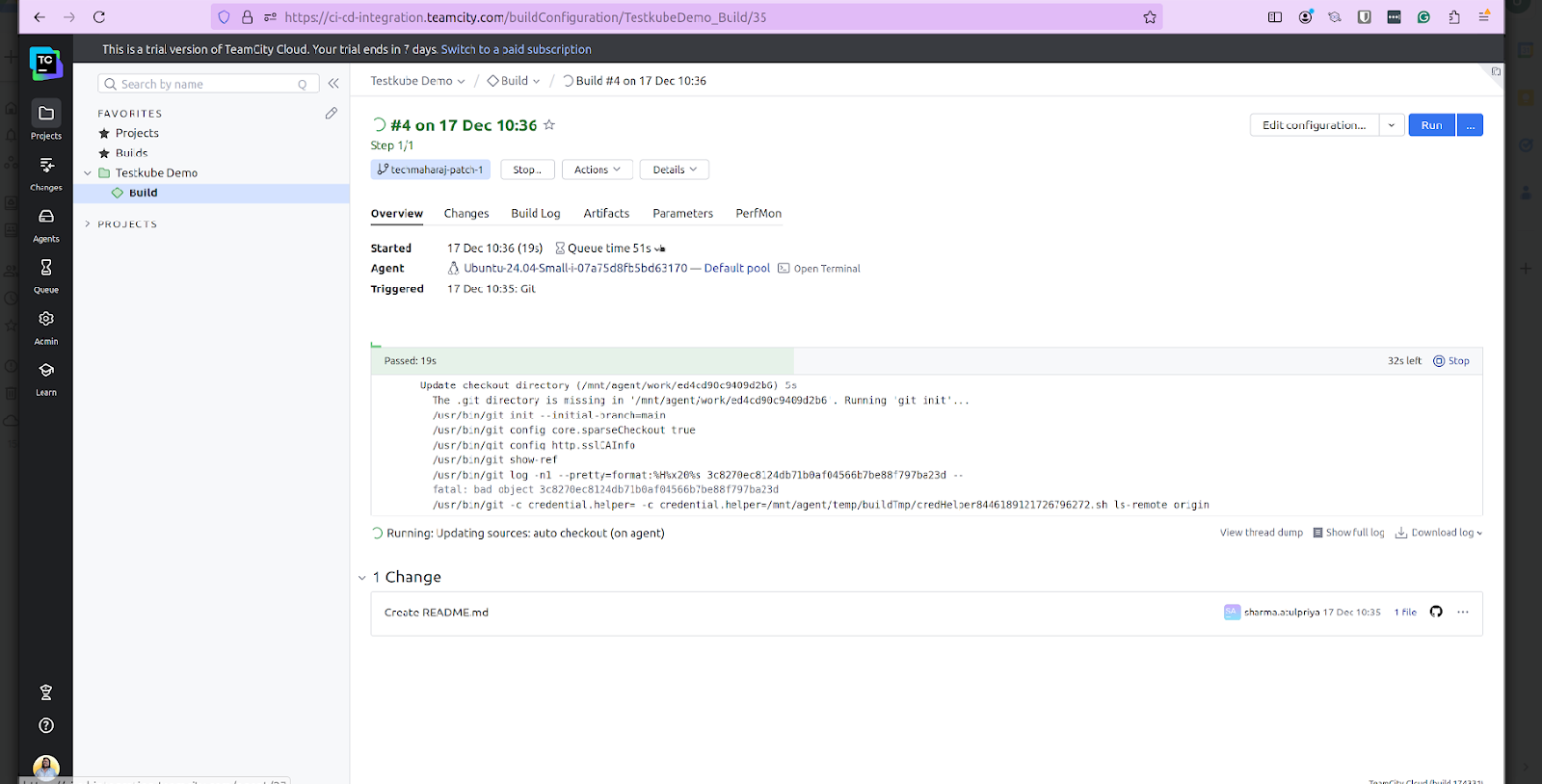Bookmark this page with star icon
Image resolution: width=1542 pixels, height=784 pixels.
point(1150,17)
